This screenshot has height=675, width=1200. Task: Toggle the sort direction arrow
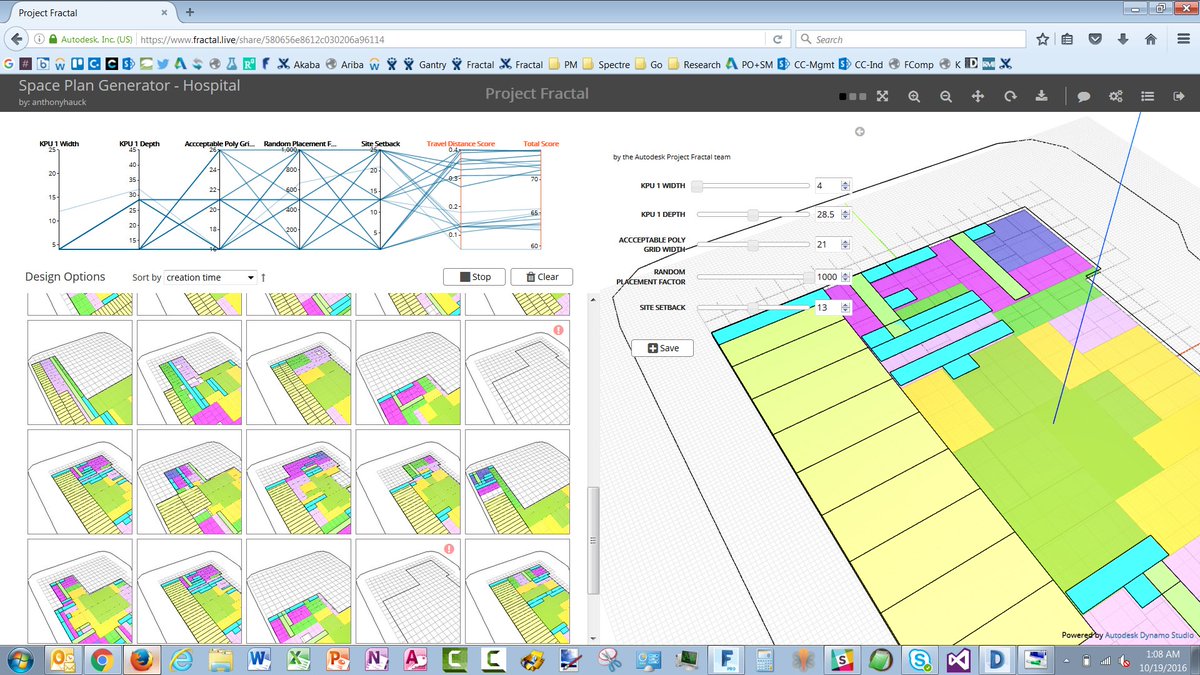[x=264, y=277]
